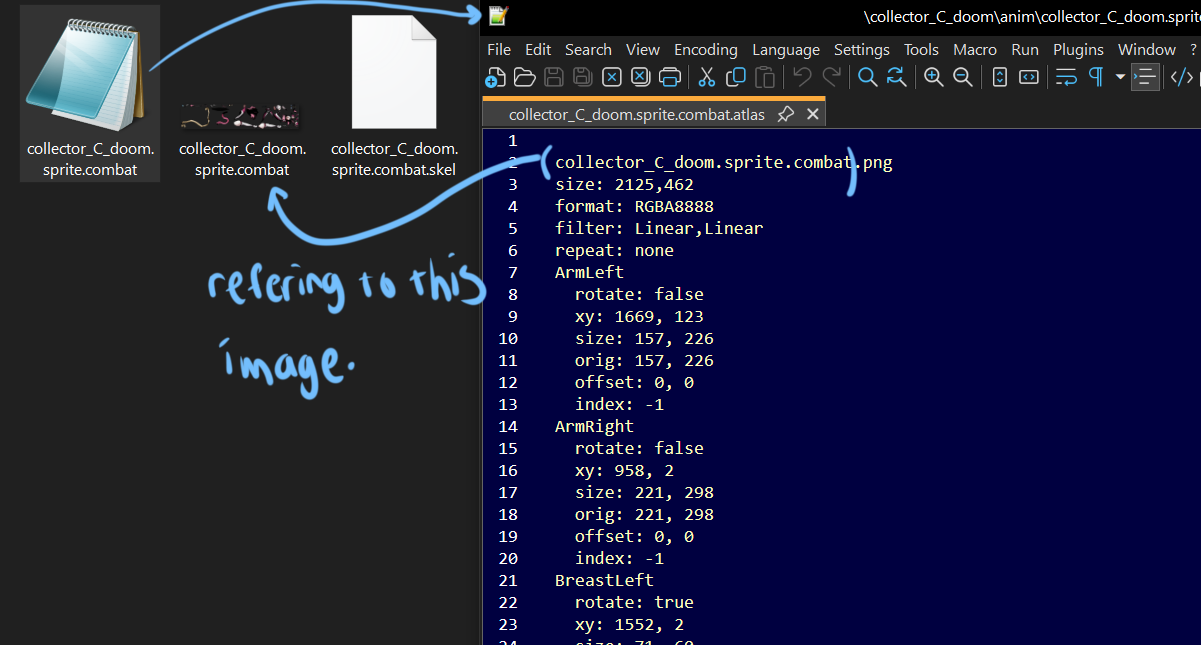Viewport: 1201px width, 645px height.
Task: Click the Zoom In icon
Action: pos(933,77)
